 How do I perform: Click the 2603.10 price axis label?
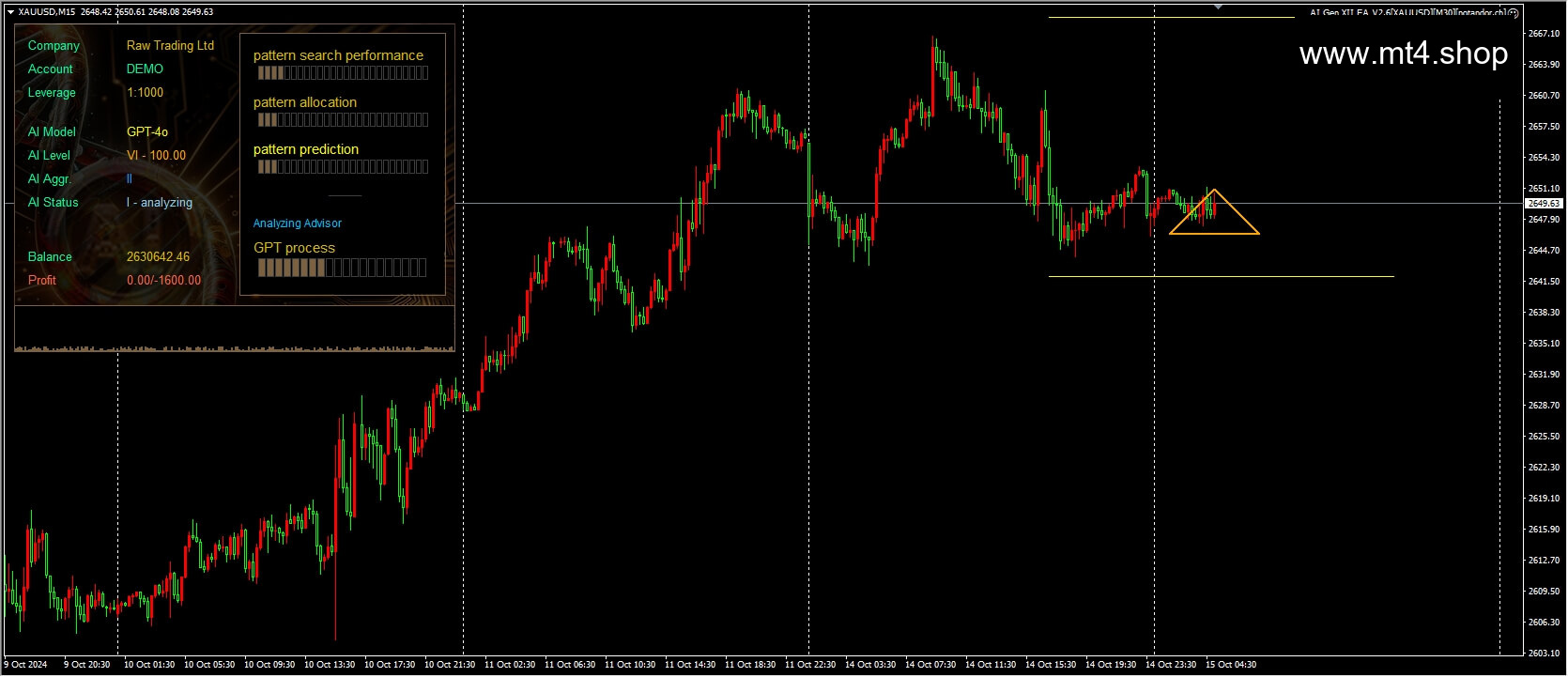1544,654
